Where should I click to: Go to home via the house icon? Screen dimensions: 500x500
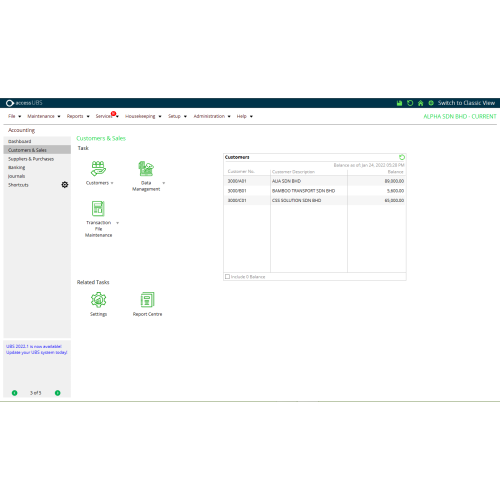(x=421, y=103)
